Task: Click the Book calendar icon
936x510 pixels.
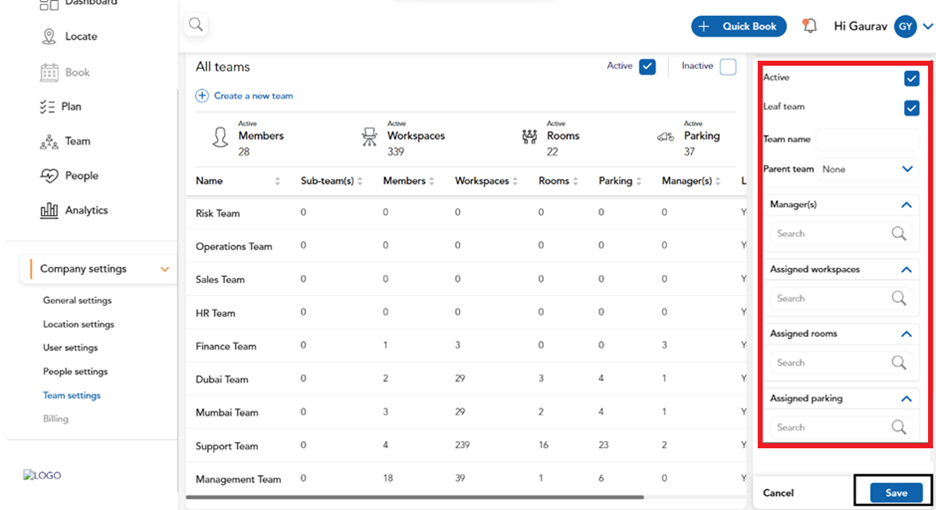Action: [x=49, y=72]
